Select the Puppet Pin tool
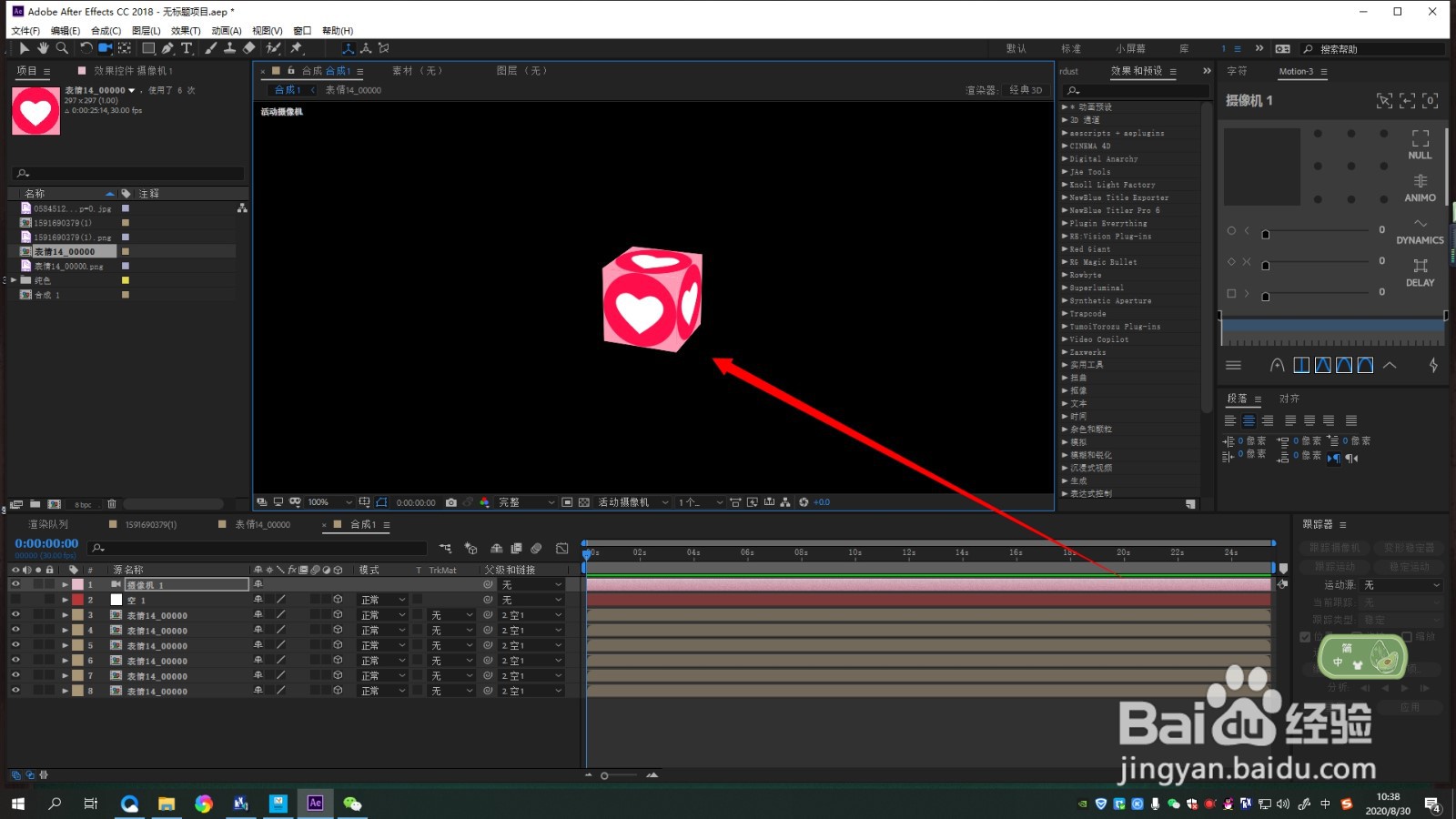Viewport: 1456px width, 819px height. (297, 48)
